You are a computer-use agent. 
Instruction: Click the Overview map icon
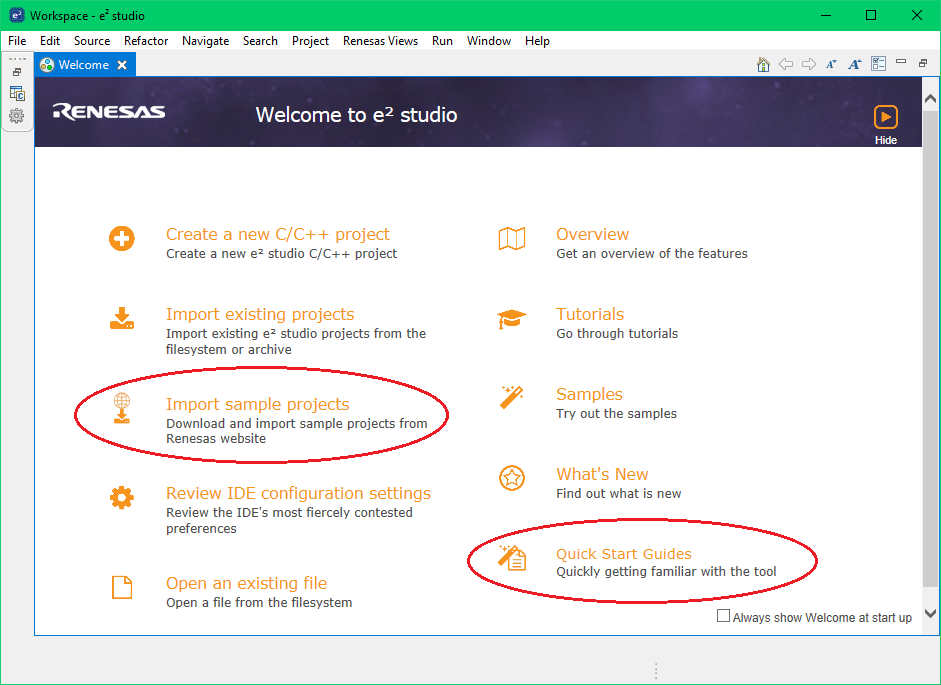pyautogui.click(x=512, y=239)
